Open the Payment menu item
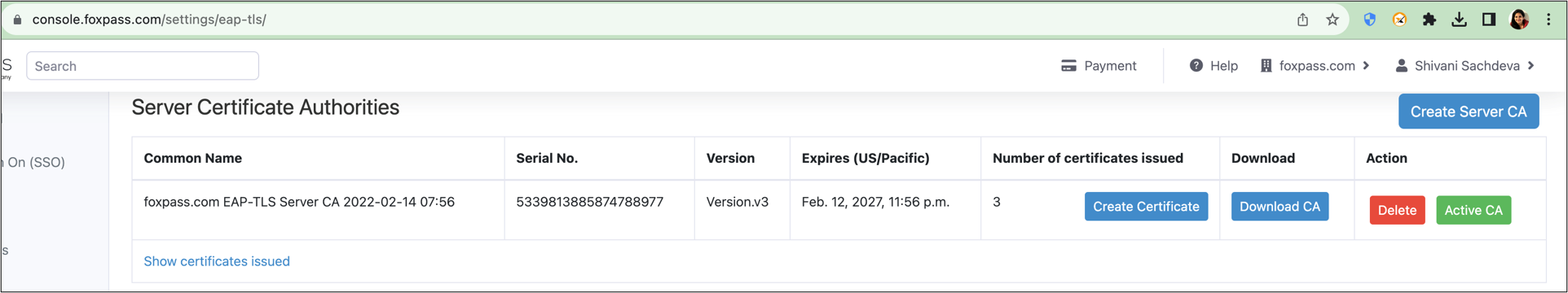This screenshot has width=1568, height=293. point(1099,66)
